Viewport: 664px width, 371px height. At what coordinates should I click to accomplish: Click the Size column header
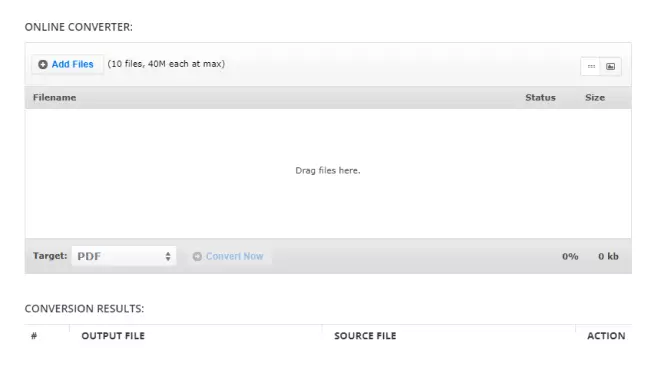point(595,97)
